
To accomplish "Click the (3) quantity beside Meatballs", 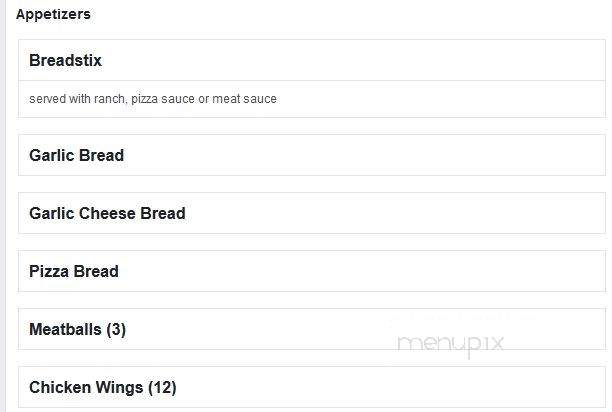I will tap(116, 330).
